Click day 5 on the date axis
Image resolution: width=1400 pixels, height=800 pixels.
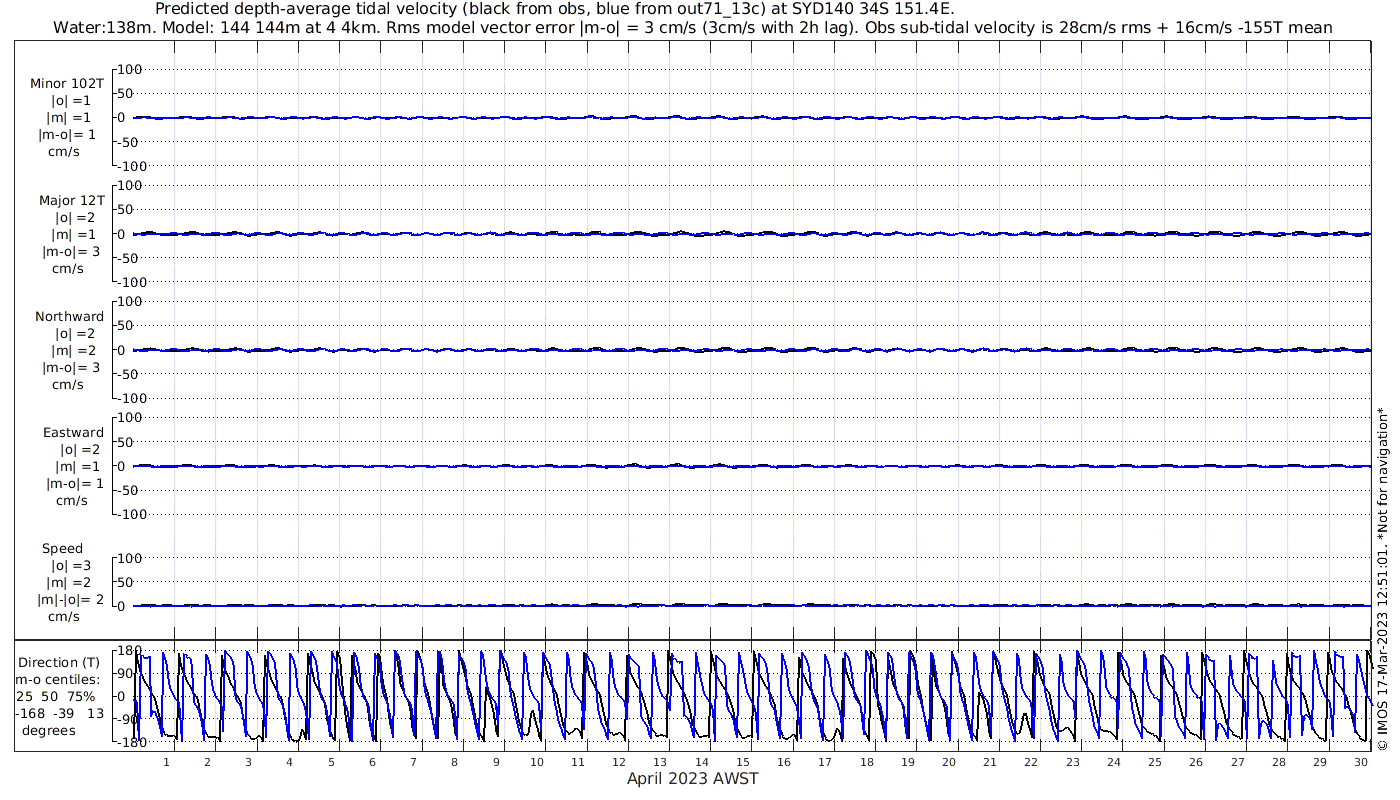331,762
